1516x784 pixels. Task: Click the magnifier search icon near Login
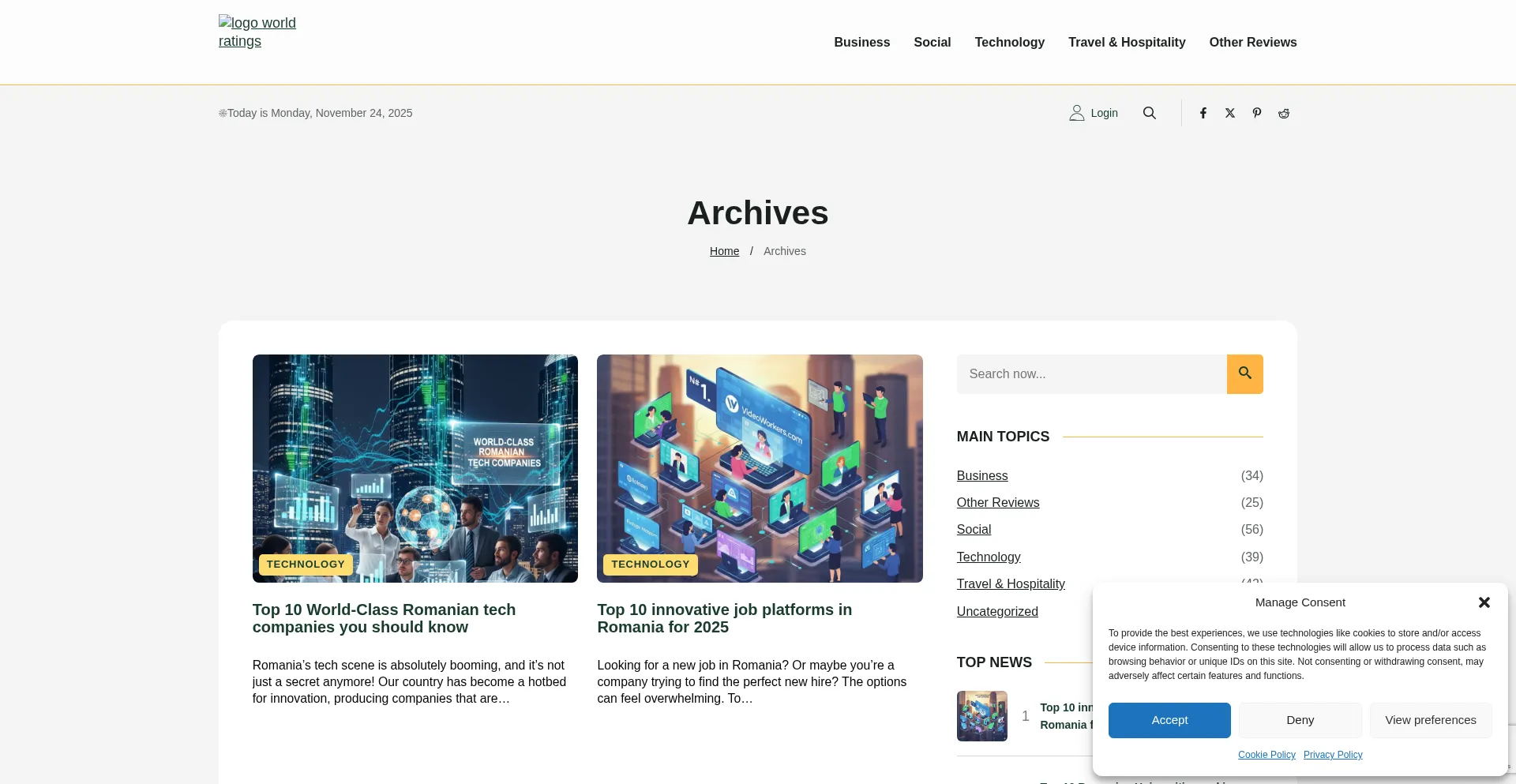pyautogui.click(x=1150, y=113)
